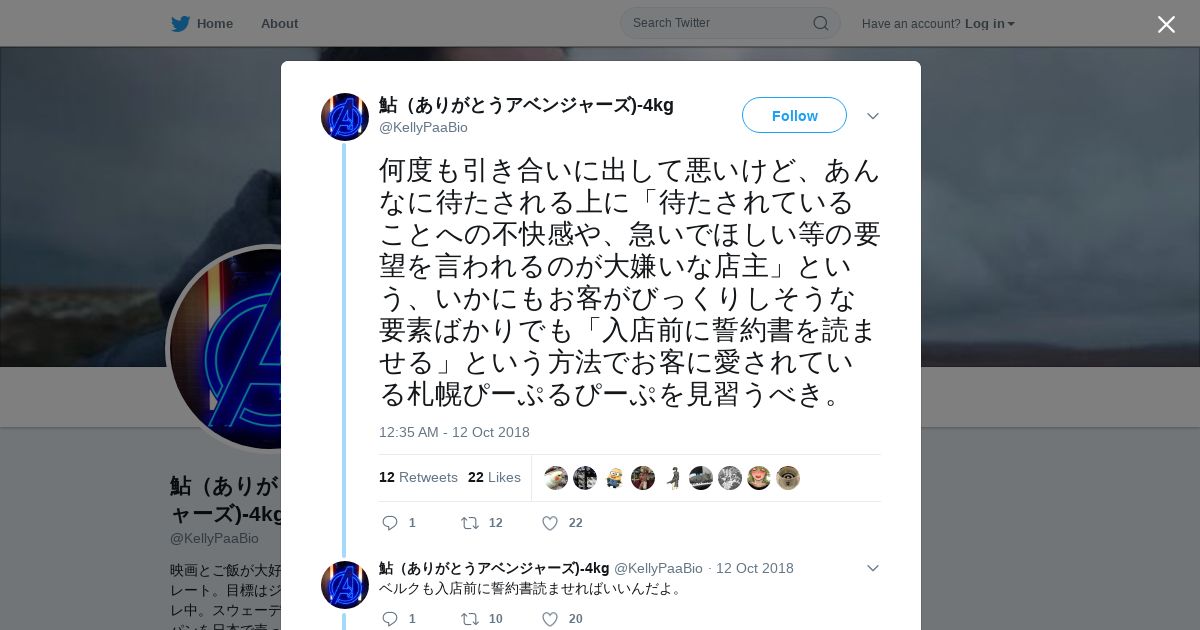Like the main tweet with 22 likes

(x=549, y=523)
